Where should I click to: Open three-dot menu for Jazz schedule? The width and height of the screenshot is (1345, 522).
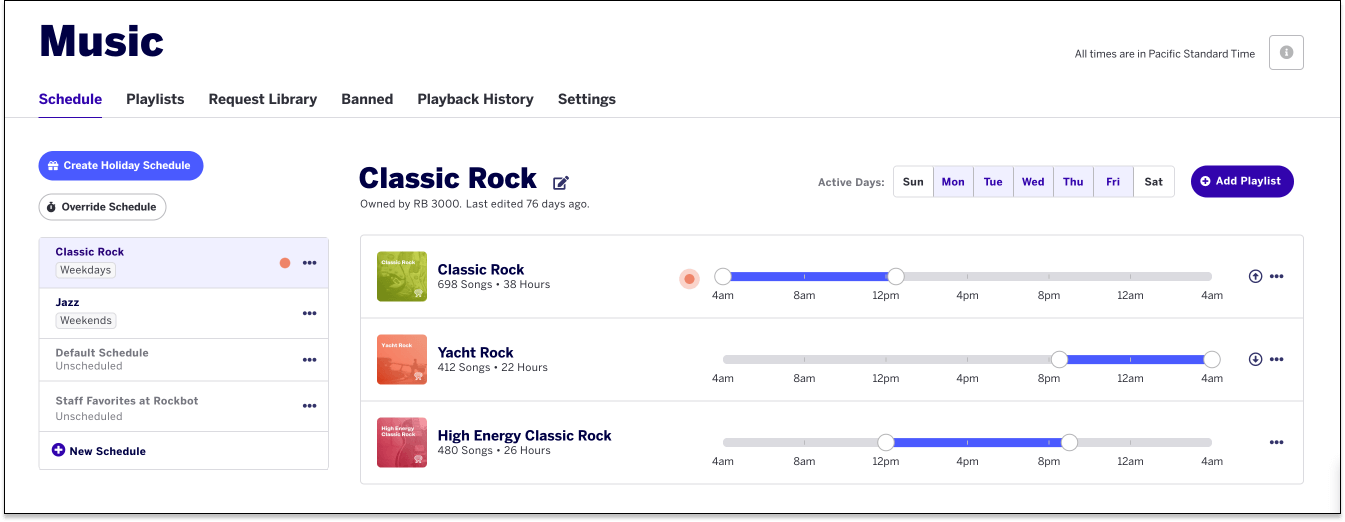(309, 313)
